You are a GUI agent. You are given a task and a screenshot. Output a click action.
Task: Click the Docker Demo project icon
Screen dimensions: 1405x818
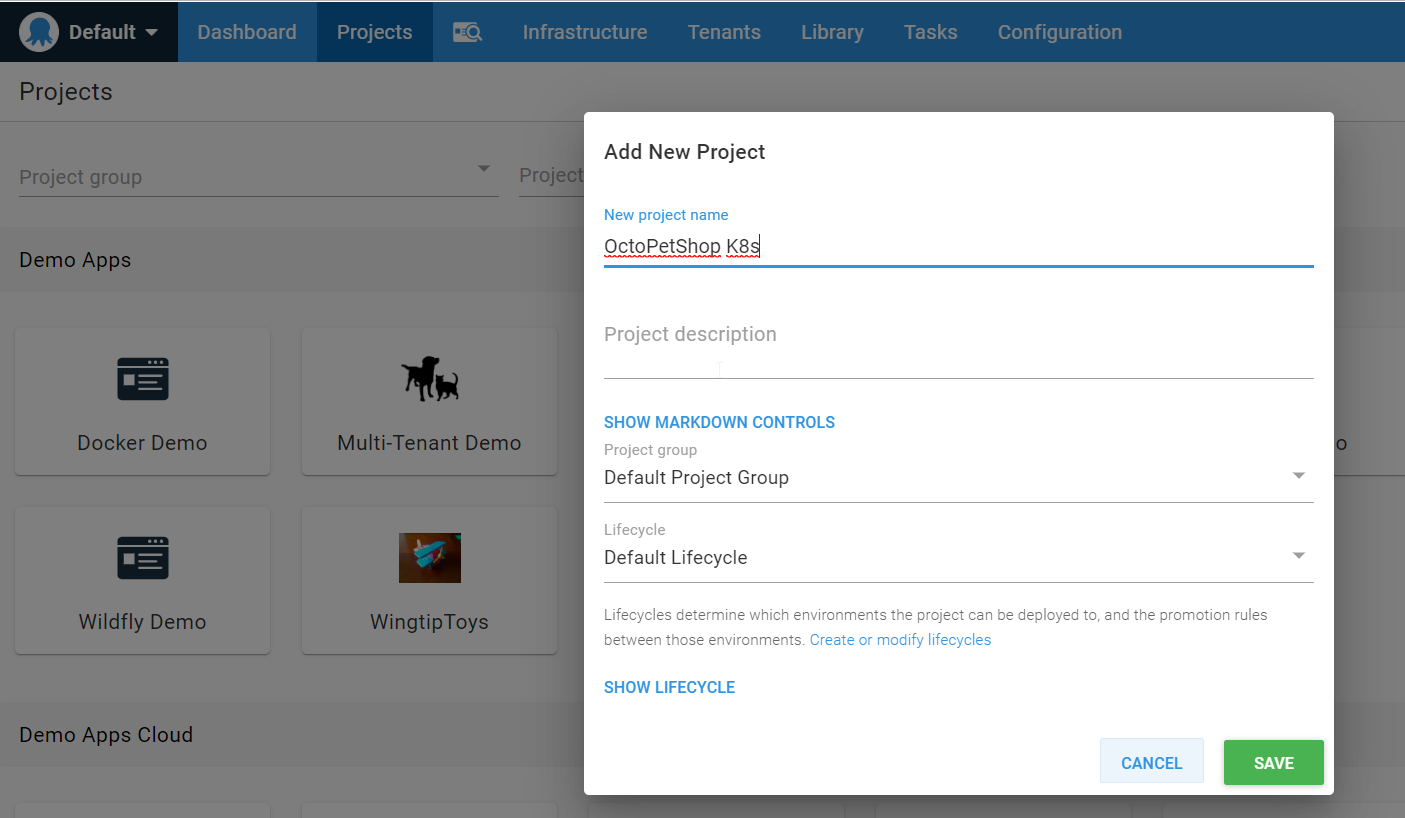143,379
